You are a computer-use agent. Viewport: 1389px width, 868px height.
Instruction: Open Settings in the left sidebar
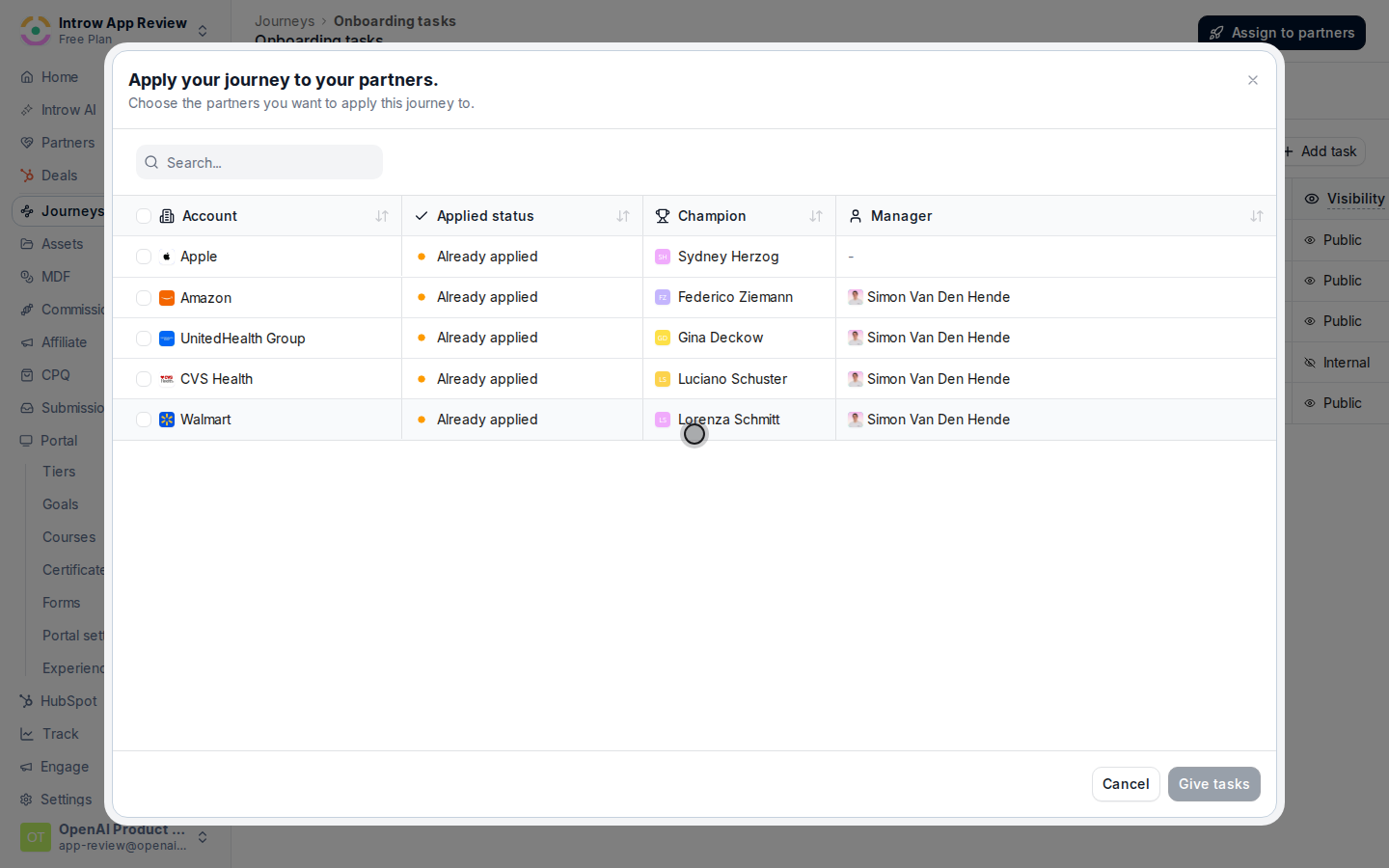tap(67, 800)
